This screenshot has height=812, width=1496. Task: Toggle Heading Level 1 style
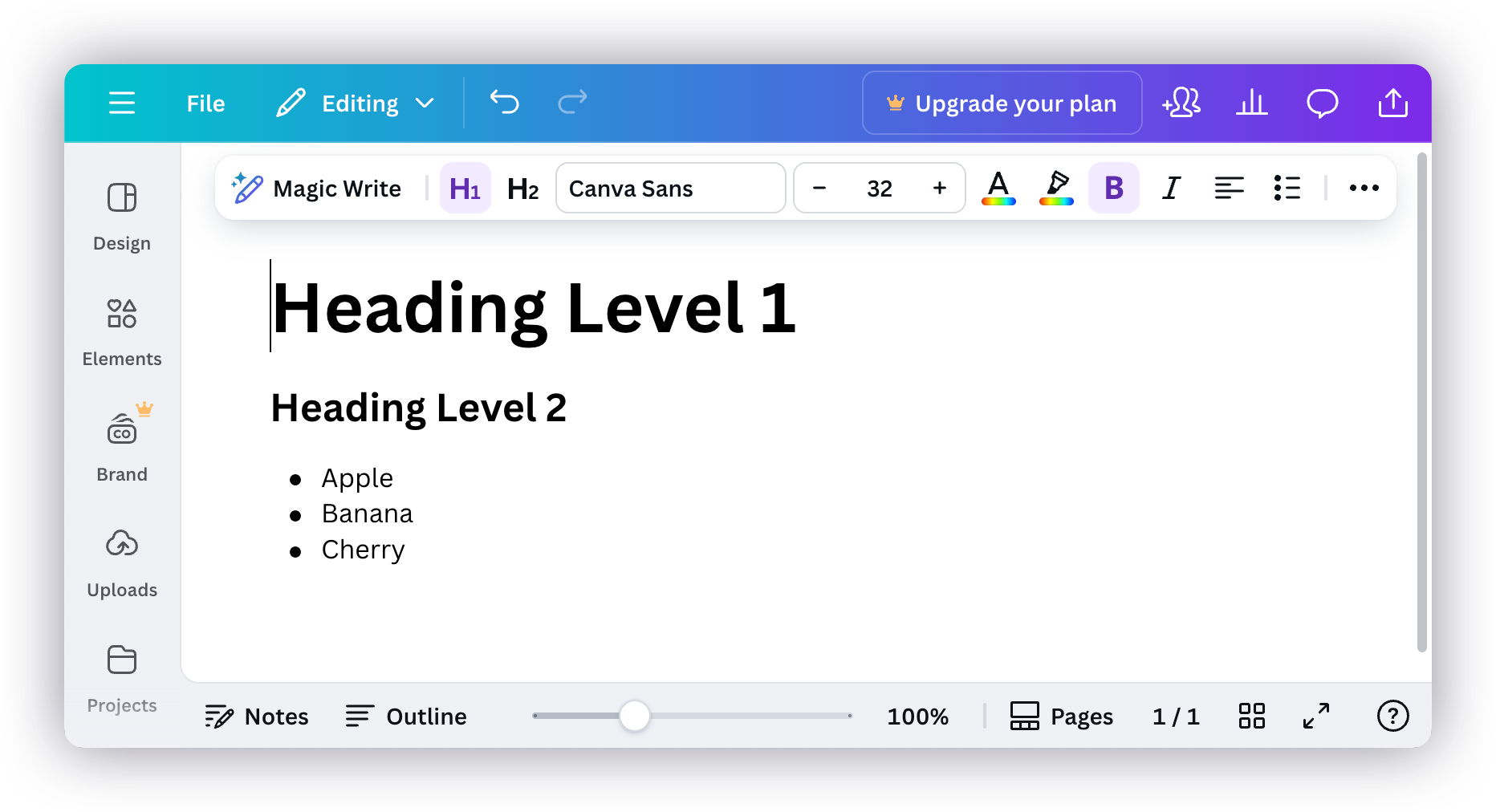465,188
